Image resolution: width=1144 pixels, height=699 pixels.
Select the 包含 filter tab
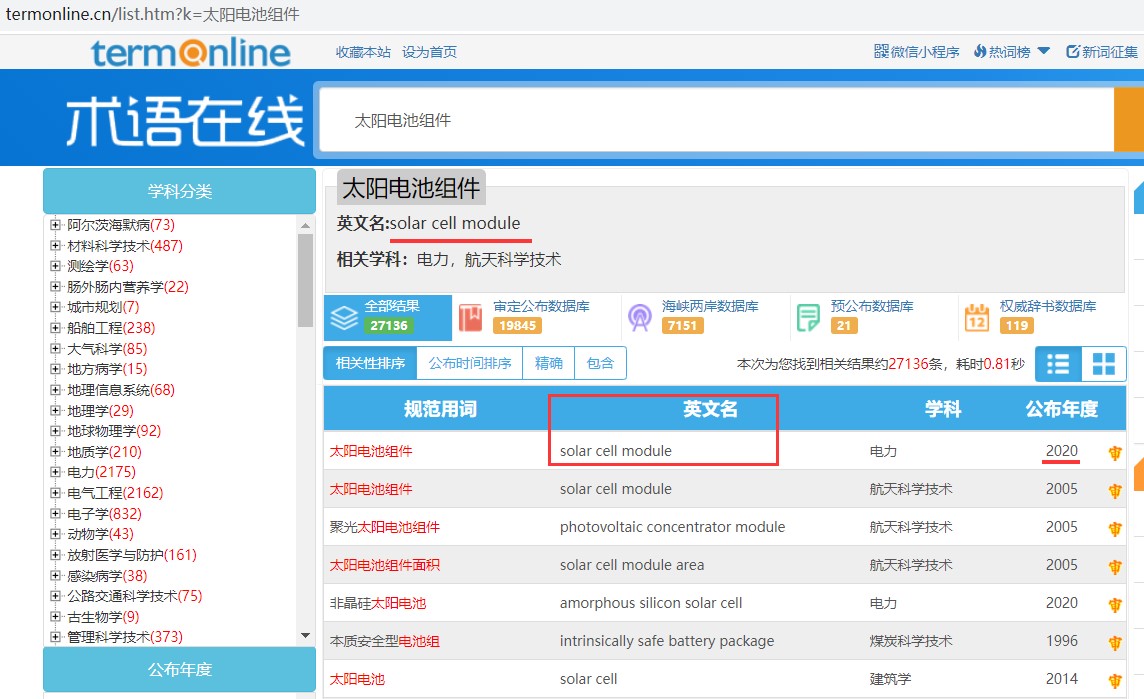tap(600, 364)
